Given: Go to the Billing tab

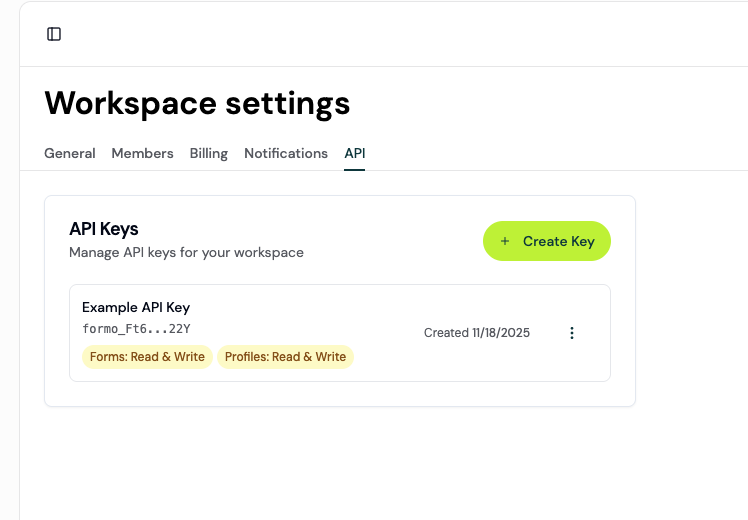Looking at the screenshot, I should click(208, 153).
